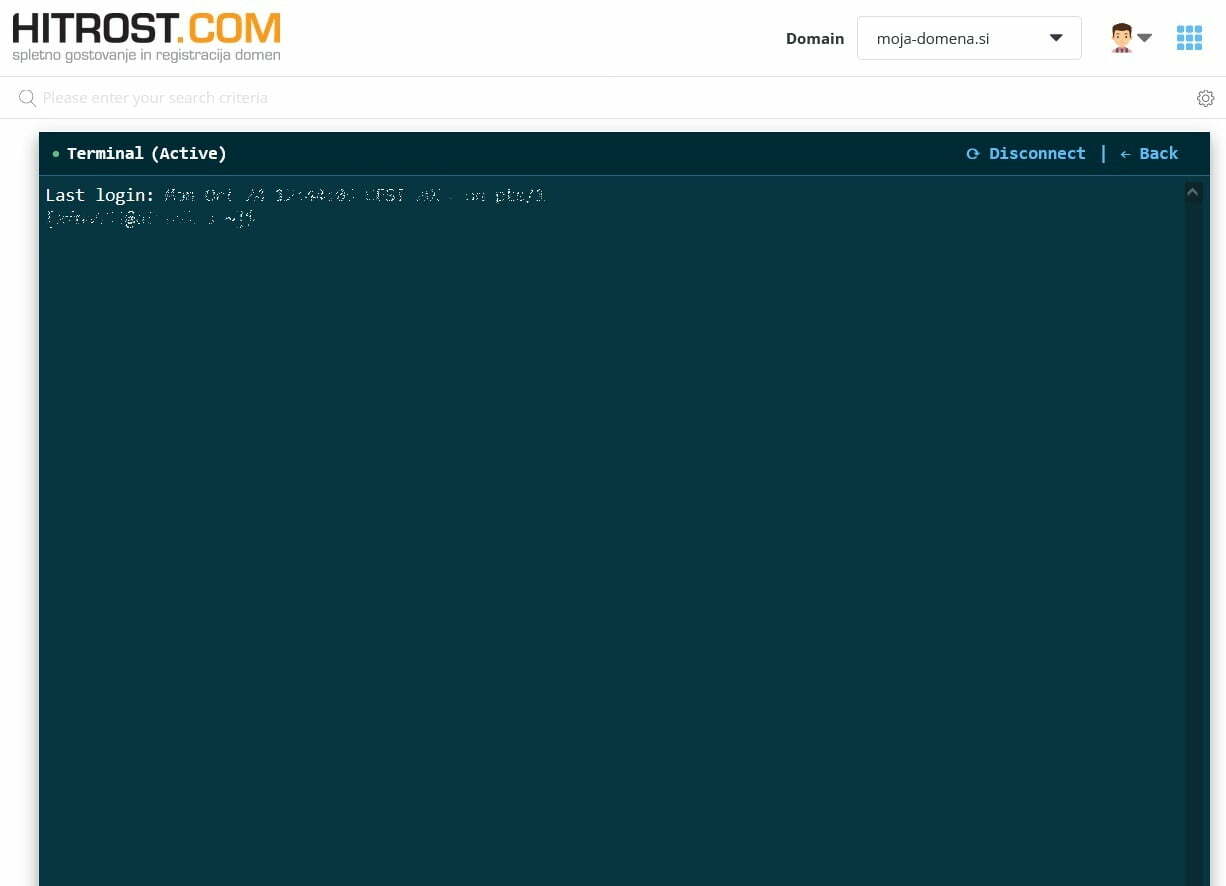Click the Domain selector arrow
The image size is (1226, 886).
tap(1056, 38)
